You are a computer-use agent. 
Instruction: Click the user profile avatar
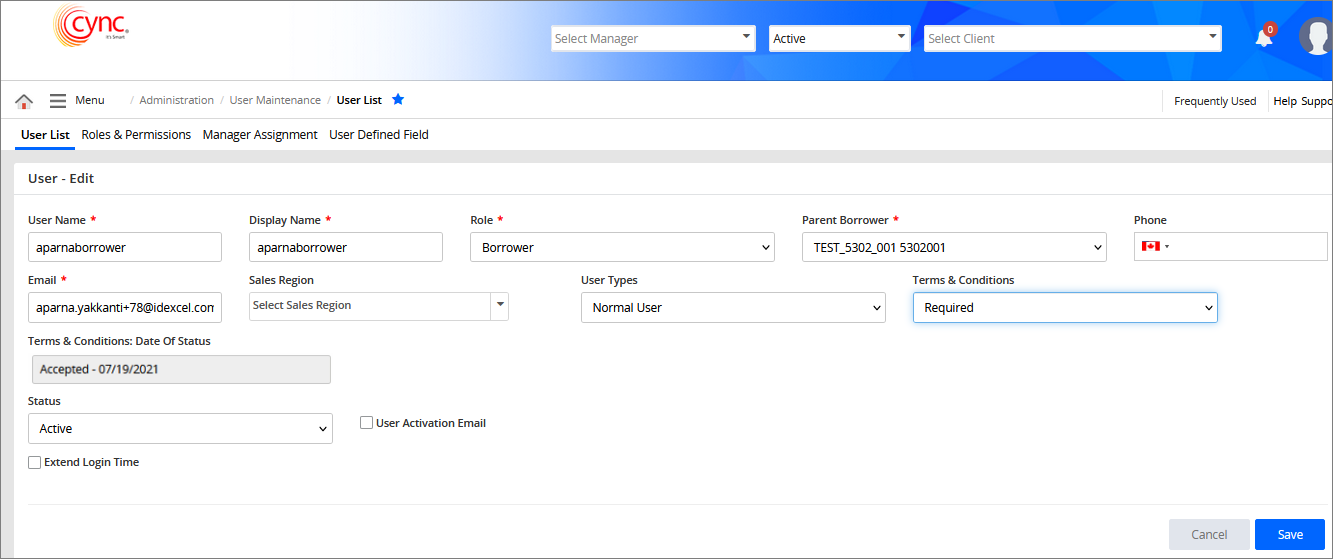tap(1315, 38)
